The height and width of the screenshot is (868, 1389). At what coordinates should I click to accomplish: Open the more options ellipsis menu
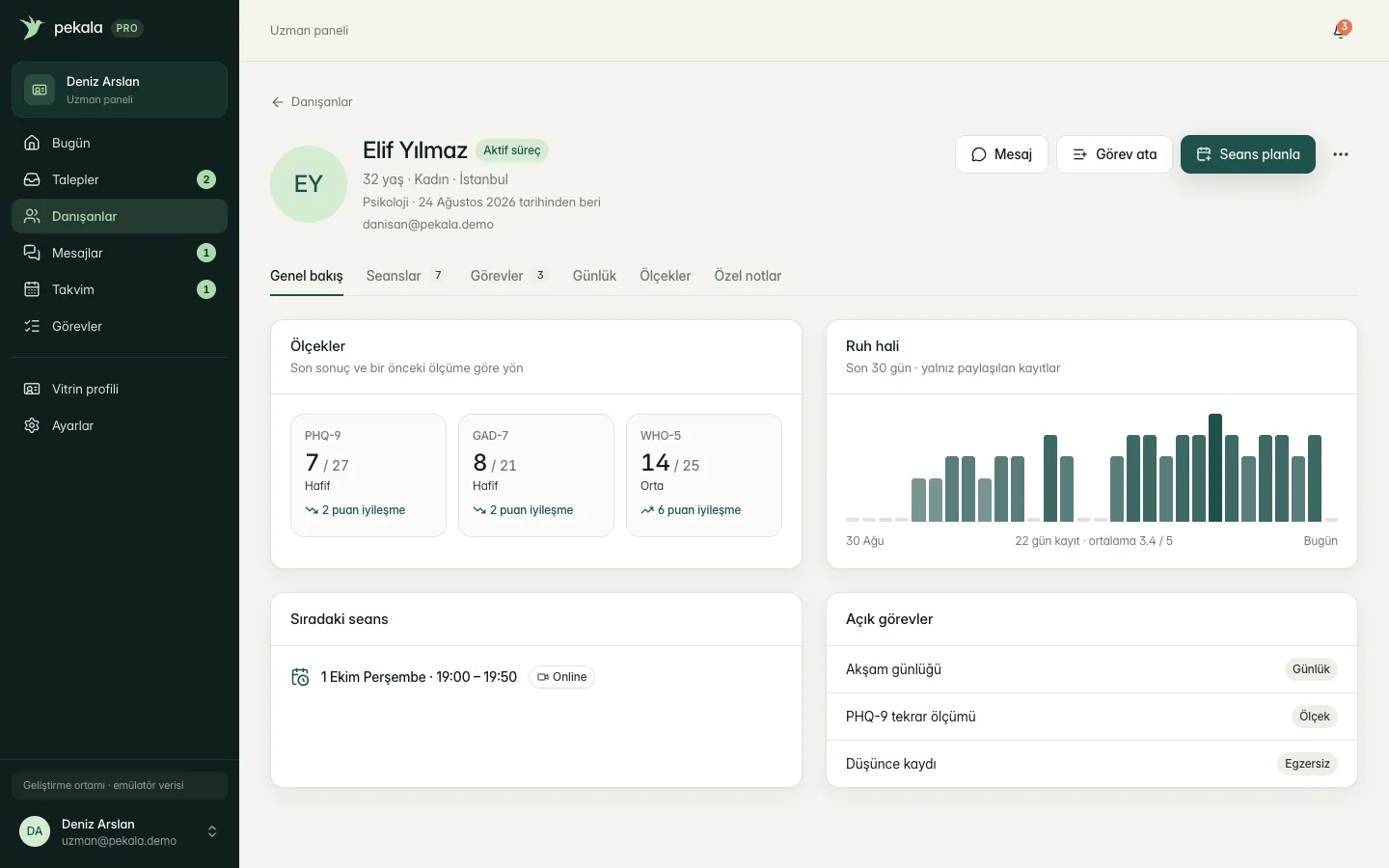(1341, 154)
